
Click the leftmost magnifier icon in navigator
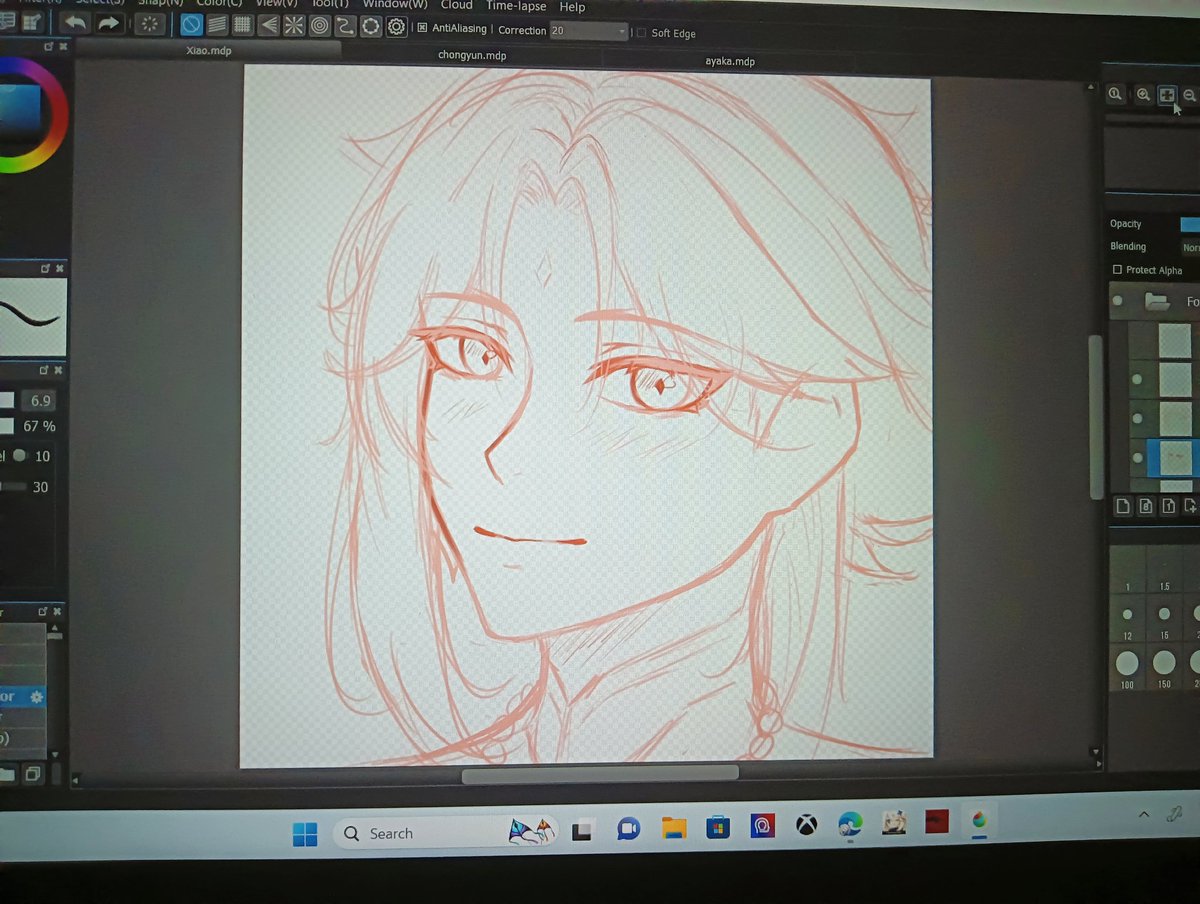click(x=1115, y=94)
